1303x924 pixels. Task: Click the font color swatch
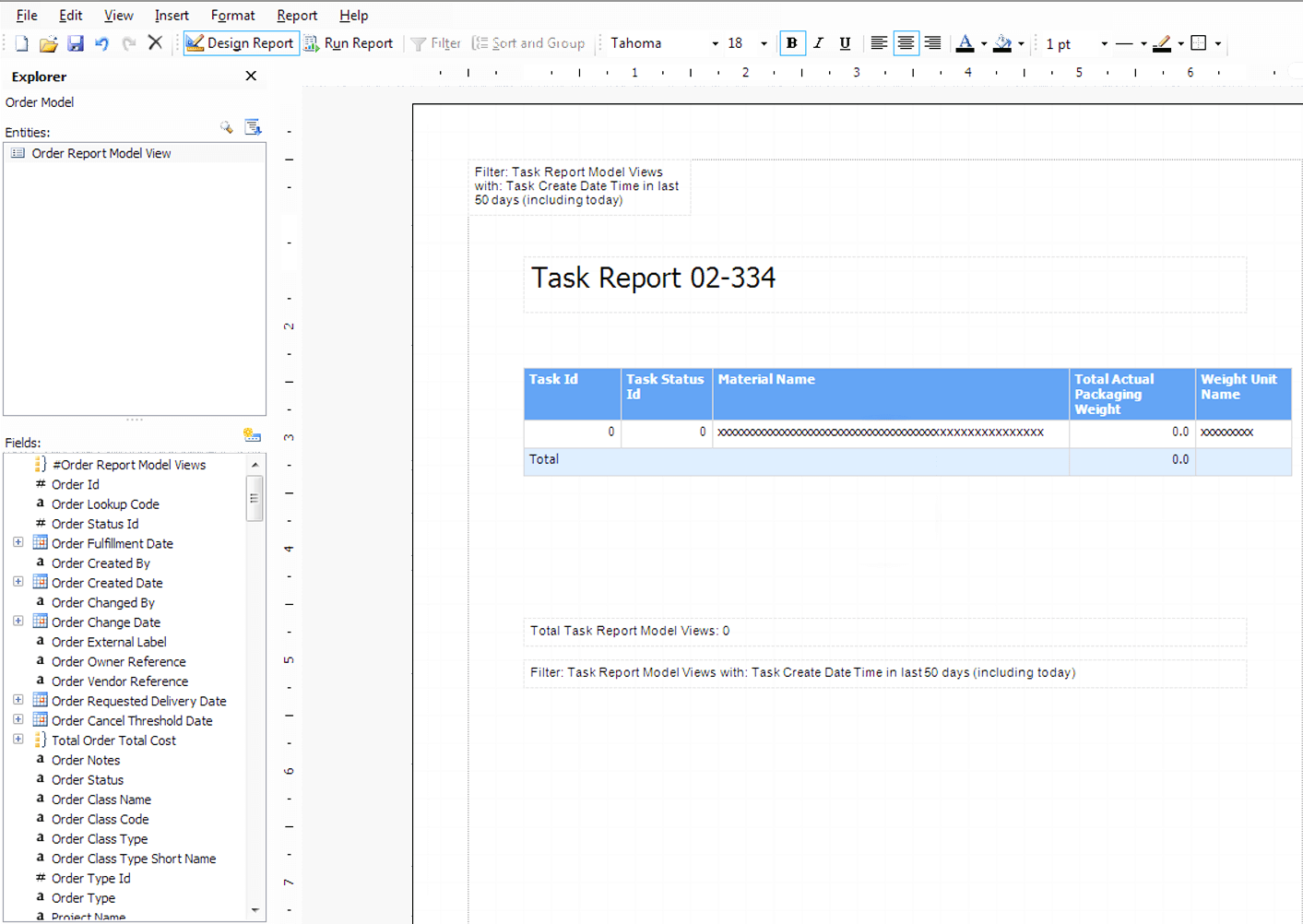(x=965, y=43)
